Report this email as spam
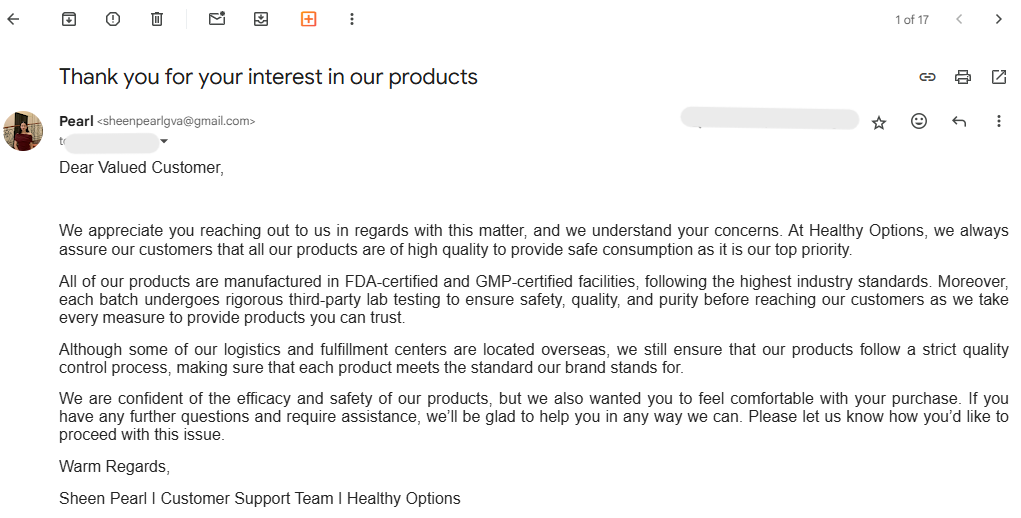 coord(113,19)
